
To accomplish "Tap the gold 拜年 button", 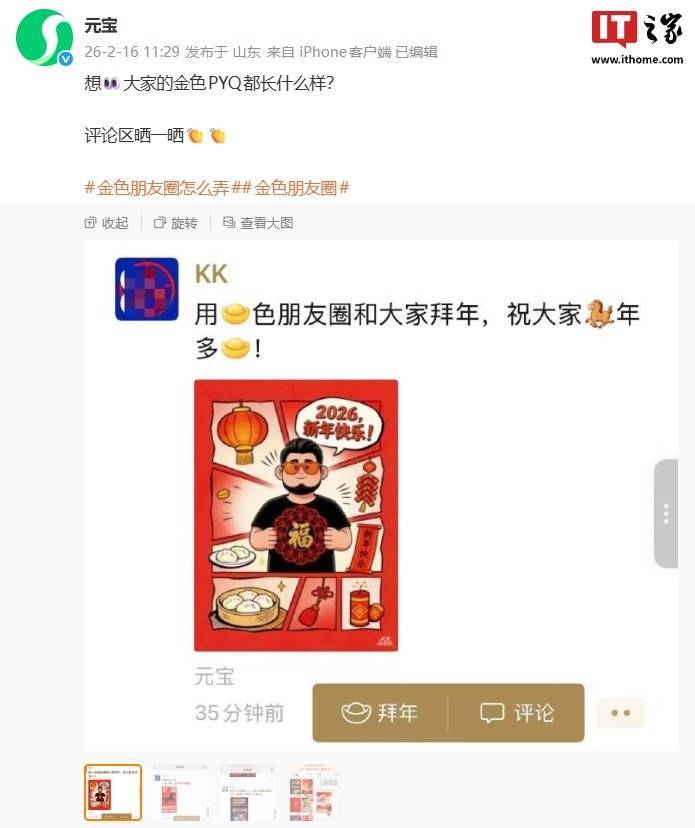I will point(380,713).
